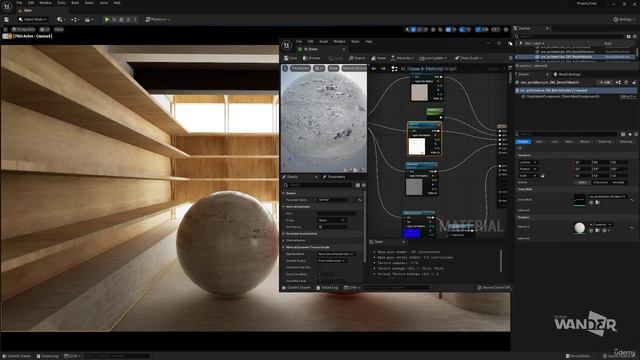Open main editor Content Drawer at bottom-left
Screen dimensions: 640x360
[x=17, y=356]
